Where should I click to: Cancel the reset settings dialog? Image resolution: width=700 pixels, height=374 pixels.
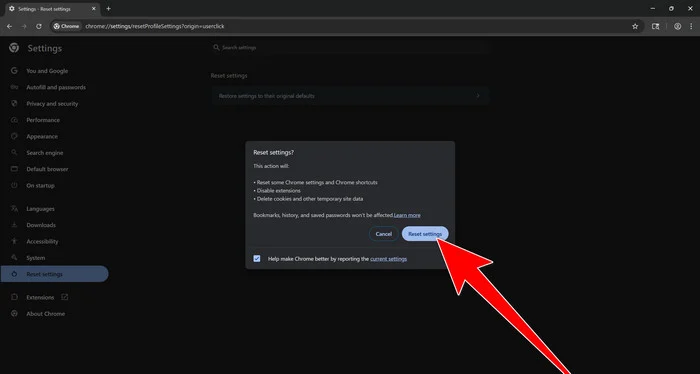(383, 234)
